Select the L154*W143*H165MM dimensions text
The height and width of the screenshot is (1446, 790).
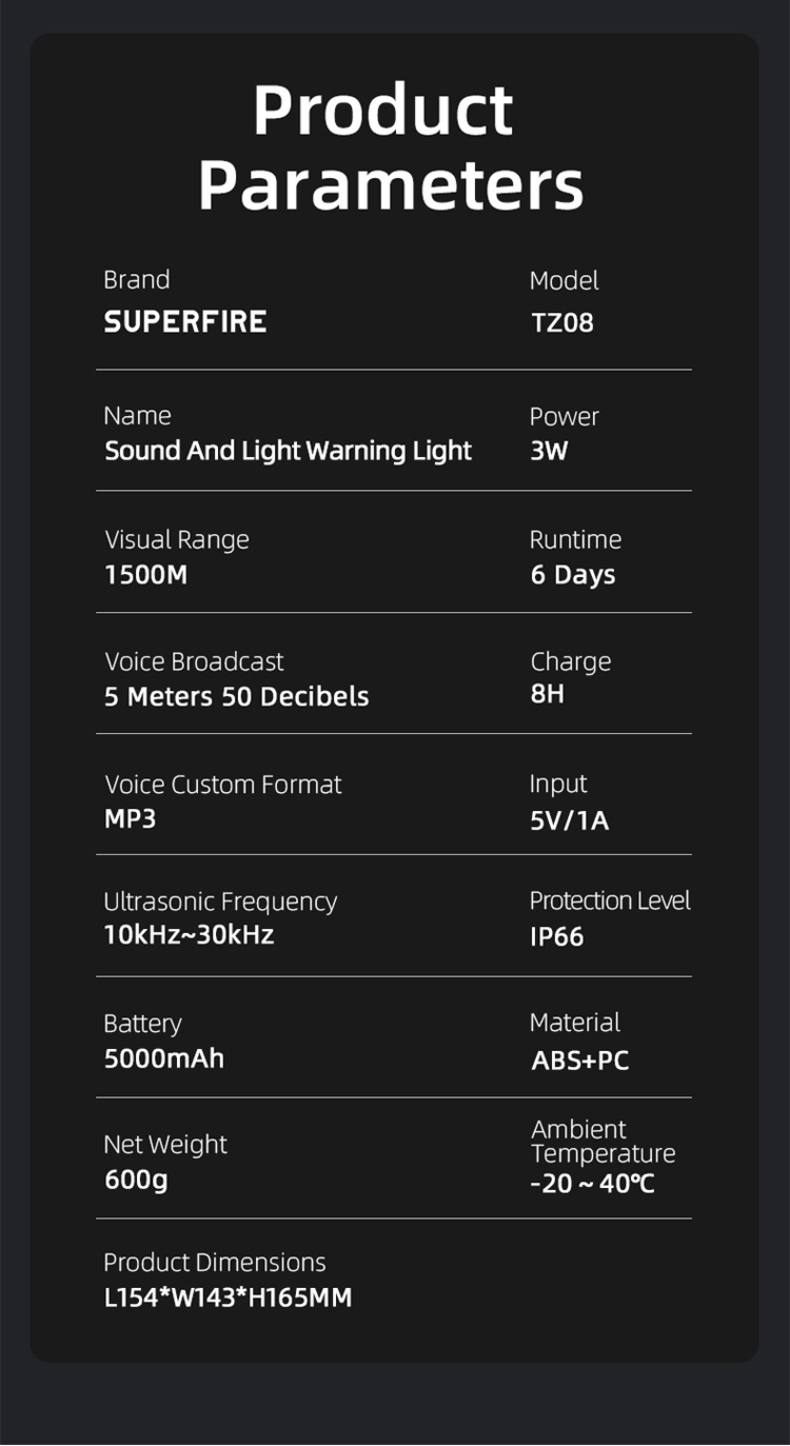tap(228, 1298)
